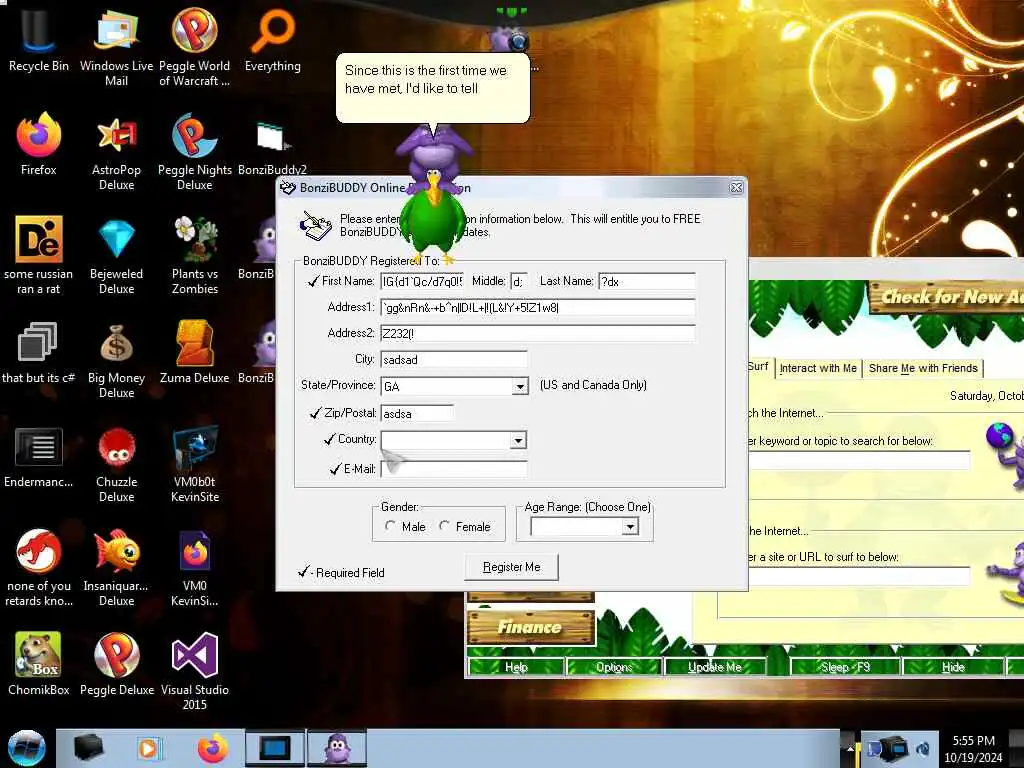1024x768 pixels.
Task: Click the volume speaker tray icon
Action: pos(923,748)
